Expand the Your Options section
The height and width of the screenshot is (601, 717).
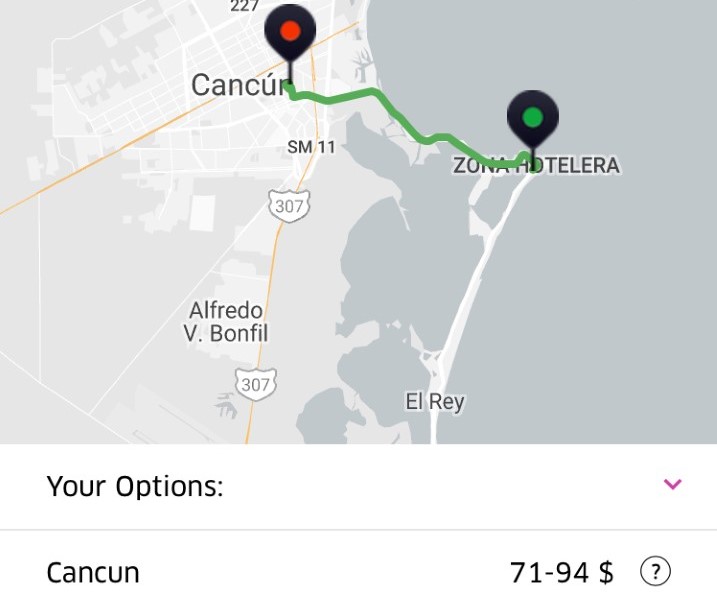358,486
